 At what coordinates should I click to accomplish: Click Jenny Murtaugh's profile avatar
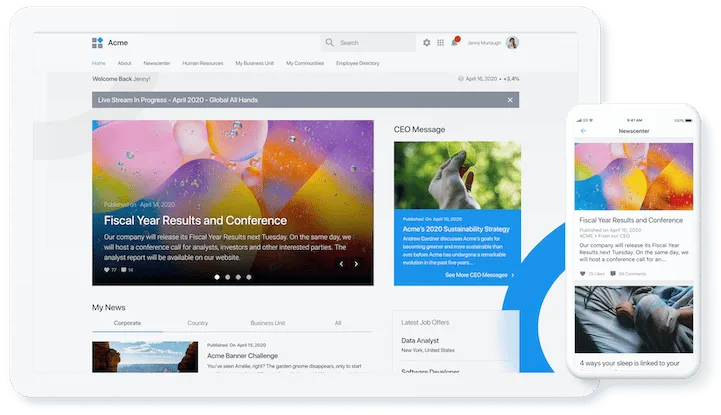pos(512,43)
